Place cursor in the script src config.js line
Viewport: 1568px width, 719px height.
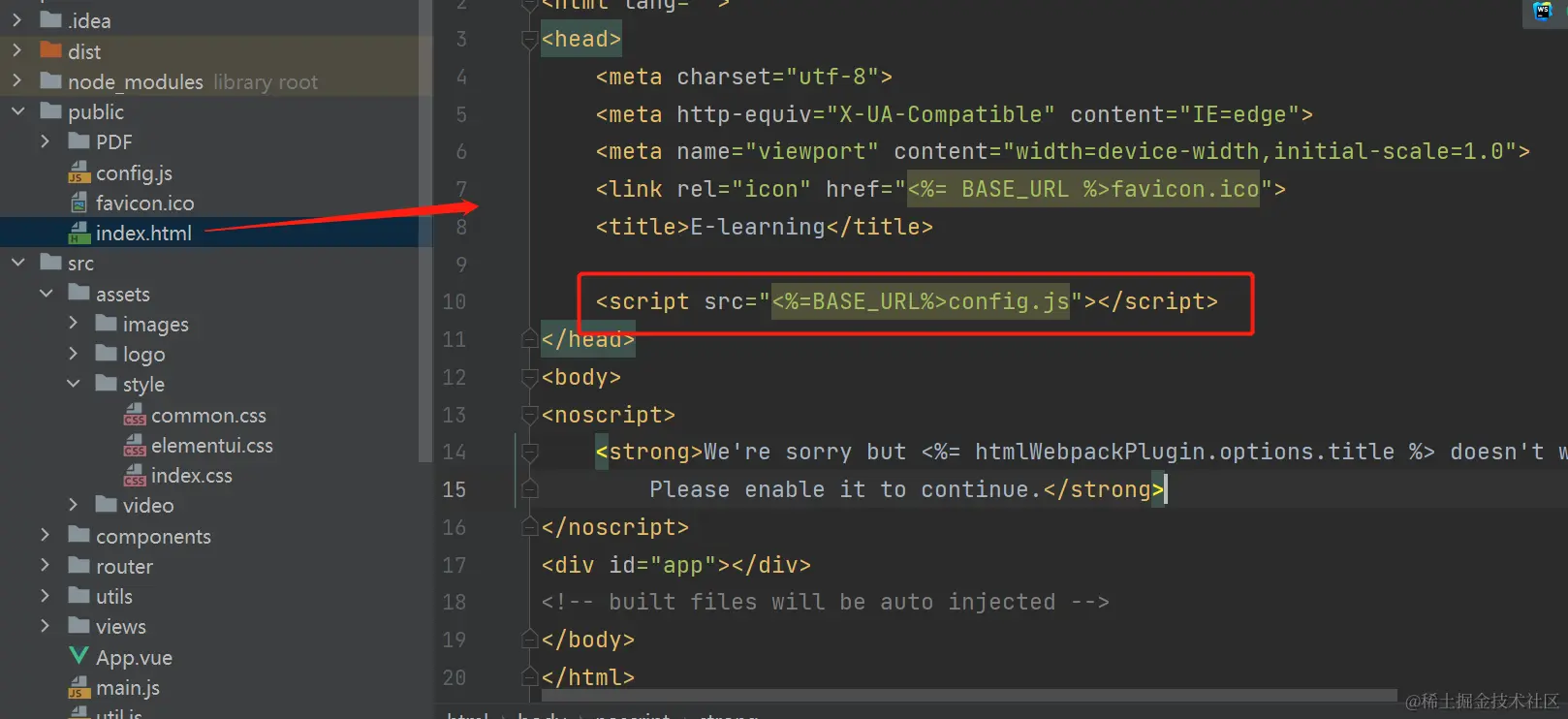[x=906, y=301]
